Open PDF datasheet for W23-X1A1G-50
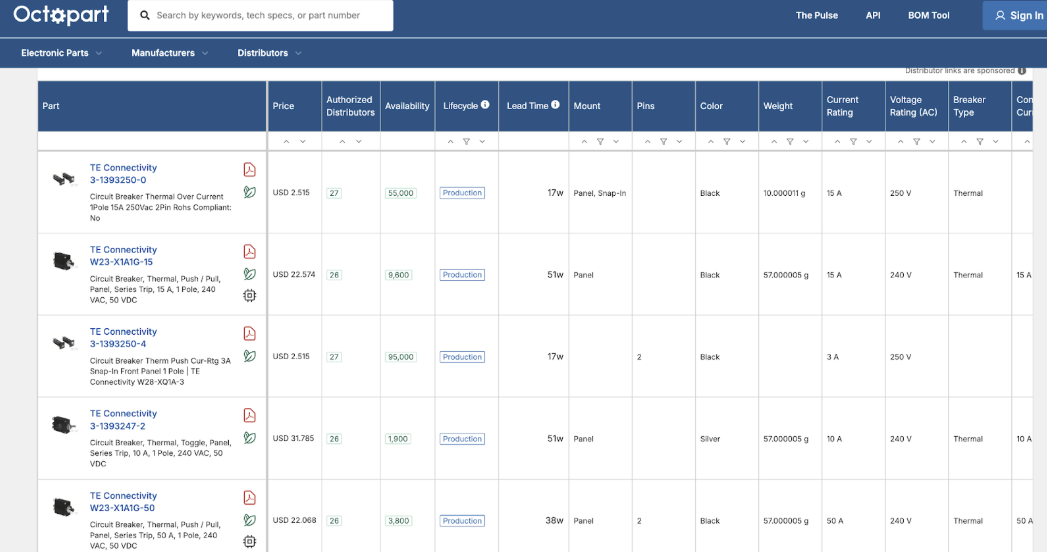 coord(249,498)
